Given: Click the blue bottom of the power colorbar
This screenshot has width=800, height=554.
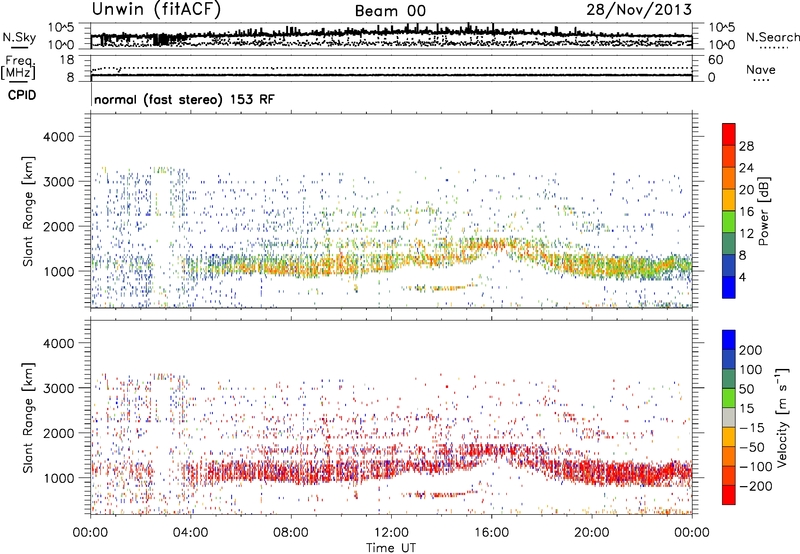Looking at the screenshot, I should pos(729,288).
